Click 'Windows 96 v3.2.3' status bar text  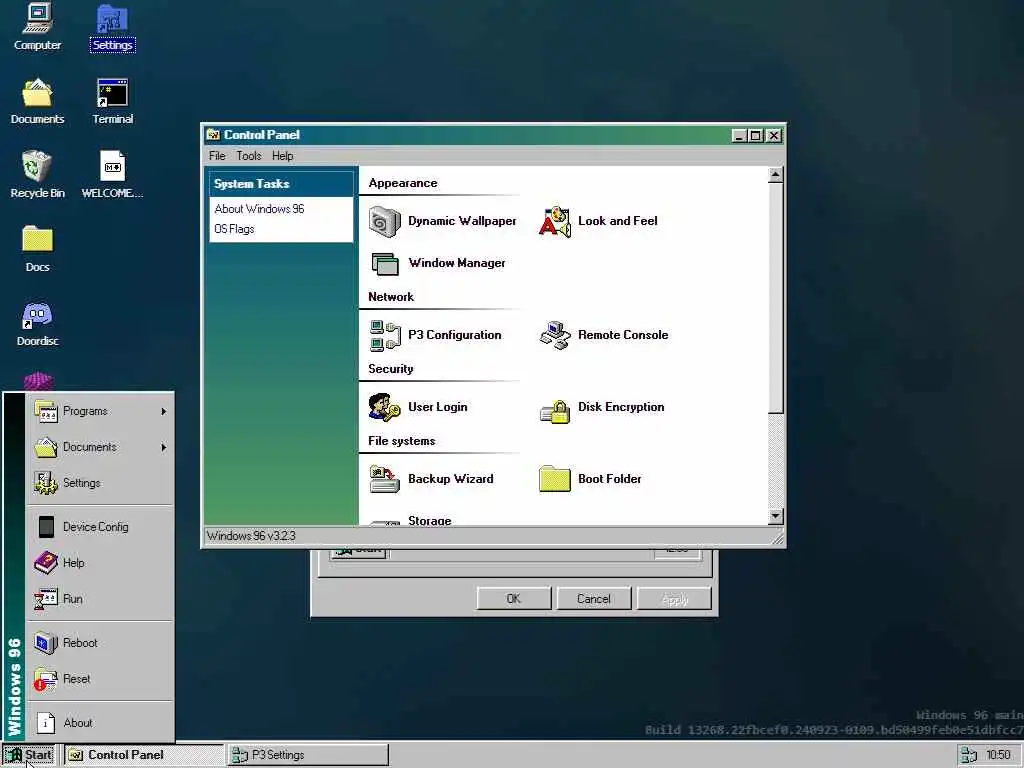[x=251, y=536]
